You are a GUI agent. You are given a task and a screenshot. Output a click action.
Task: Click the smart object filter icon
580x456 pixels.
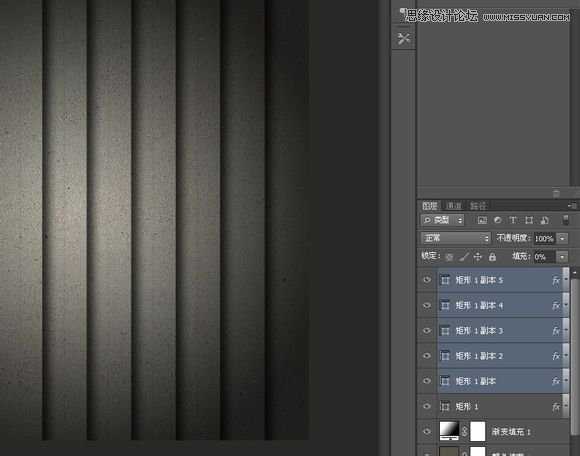544,220
